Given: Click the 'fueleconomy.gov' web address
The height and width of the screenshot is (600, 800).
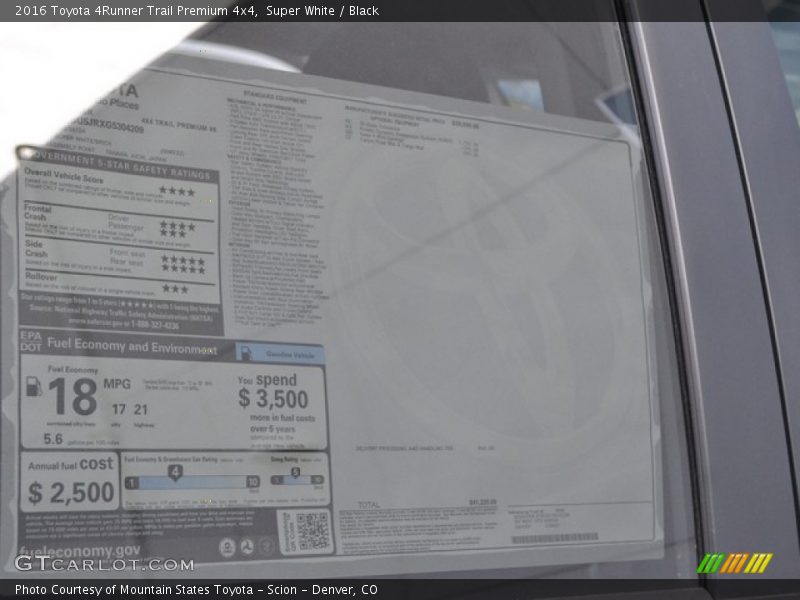Looking at the screenshot, I should pos(80,551).
